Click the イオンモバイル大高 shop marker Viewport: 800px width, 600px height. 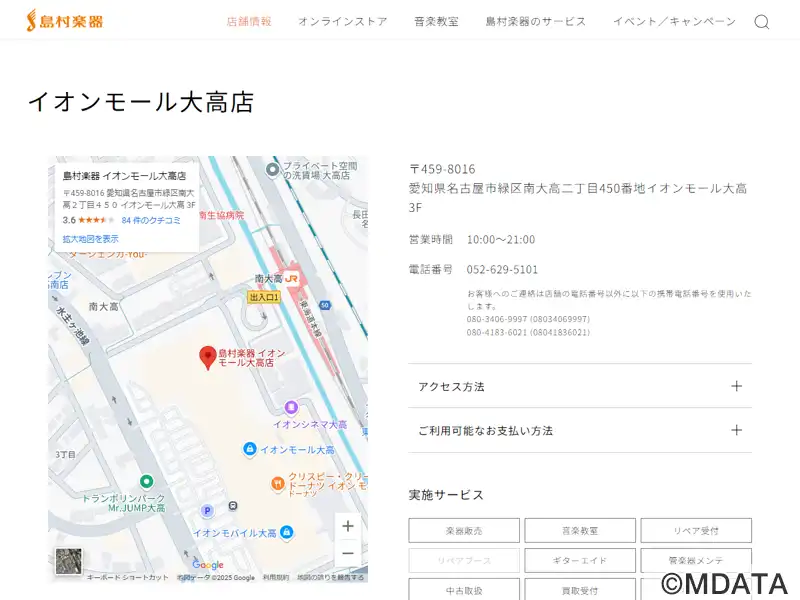click(287, 532)
